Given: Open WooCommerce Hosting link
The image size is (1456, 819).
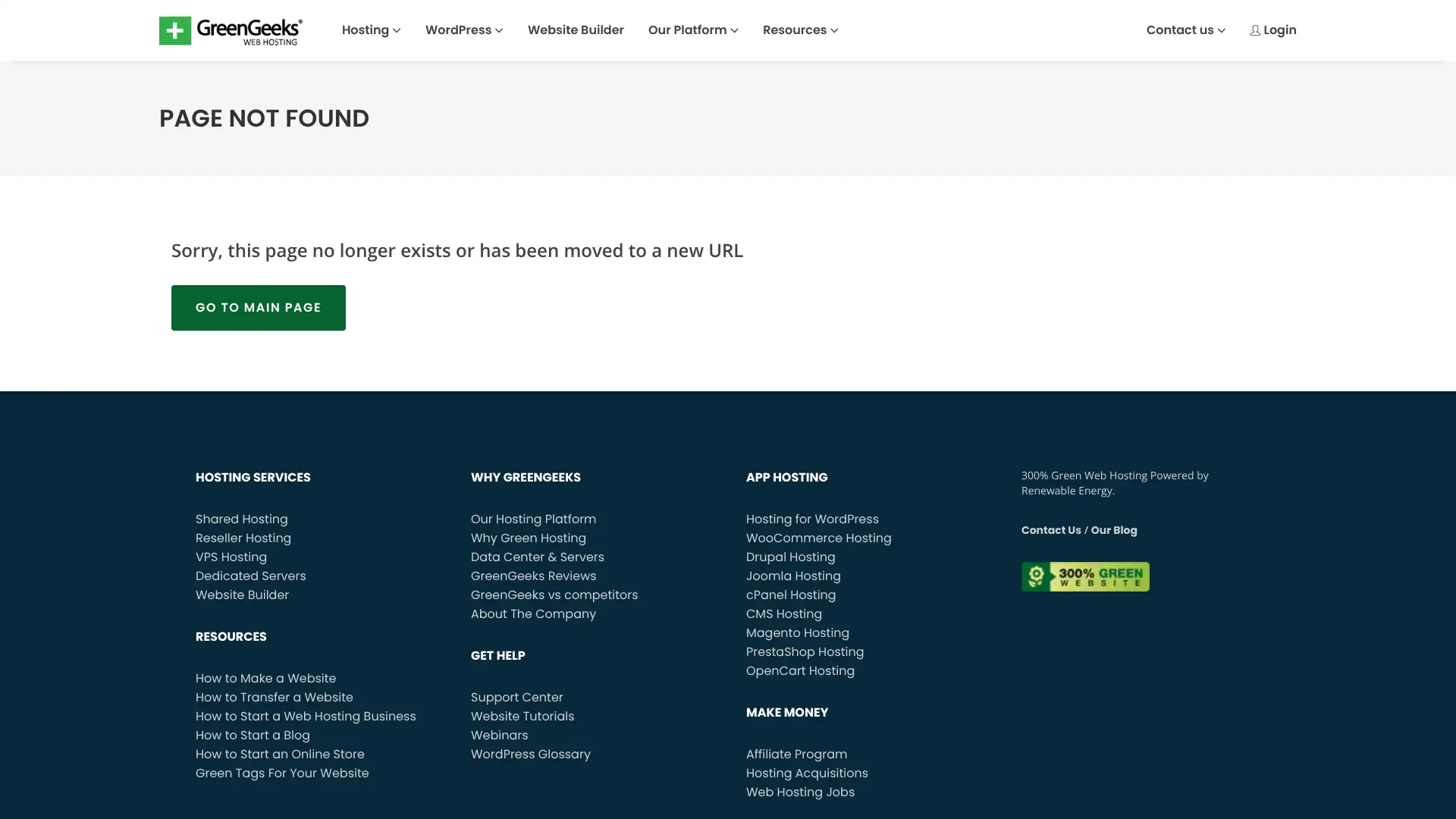Looking at the screenshot, I should pos(819,538).
